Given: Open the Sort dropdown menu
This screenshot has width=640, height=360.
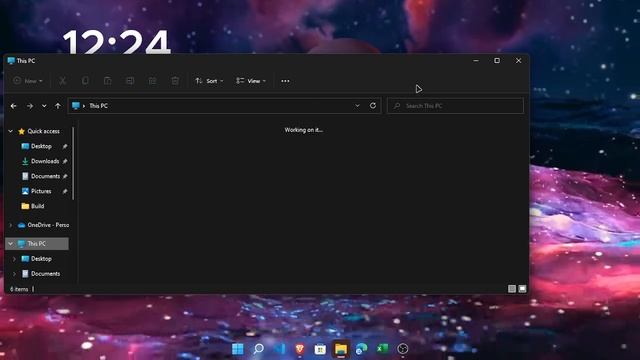Looking at the screenshot, I should click(209, 81).
